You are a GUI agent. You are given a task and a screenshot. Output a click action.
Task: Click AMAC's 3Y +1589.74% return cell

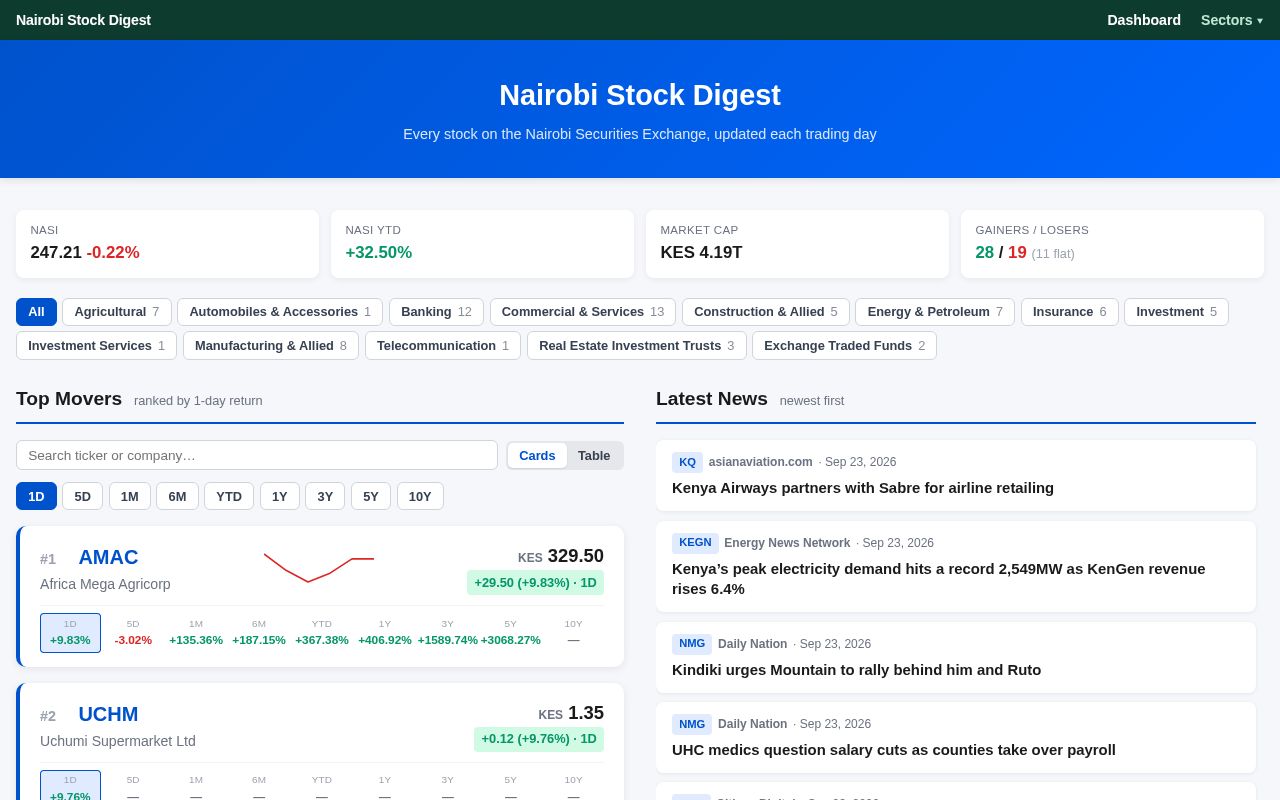(x=448, y=633)
